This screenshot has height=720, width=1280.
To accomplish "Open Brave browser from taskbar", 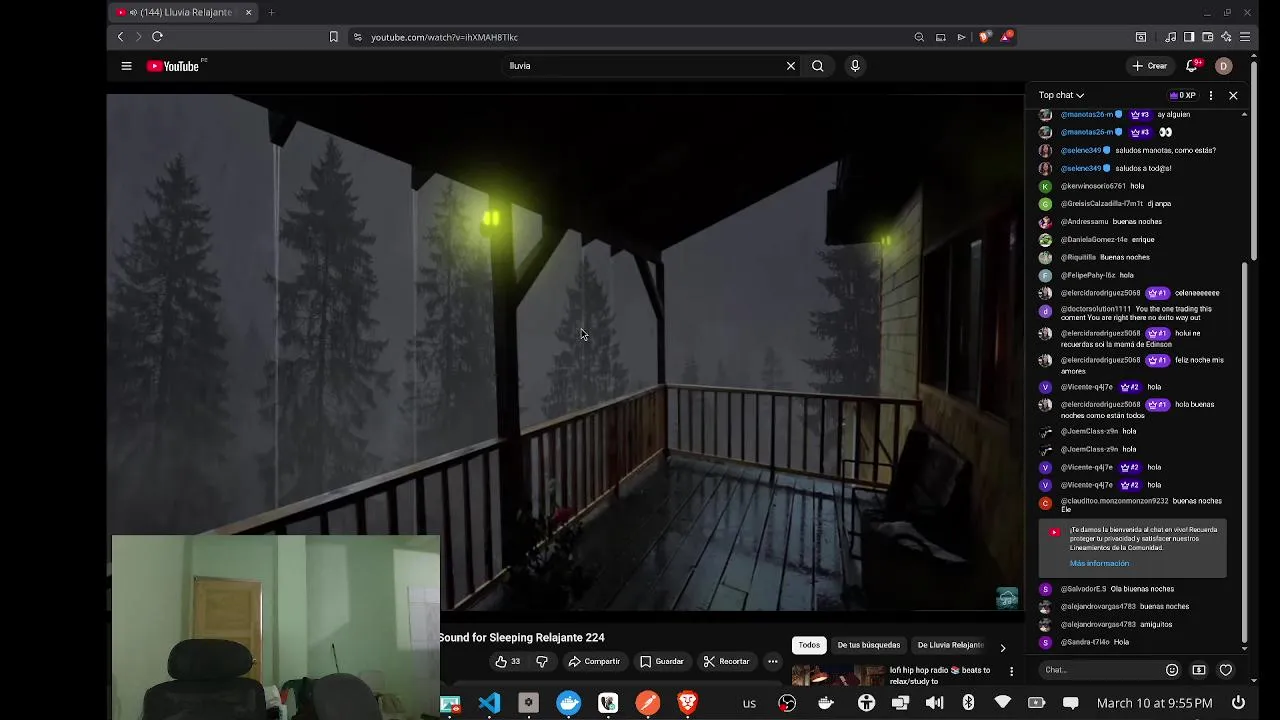I will [x=688, y=703].
